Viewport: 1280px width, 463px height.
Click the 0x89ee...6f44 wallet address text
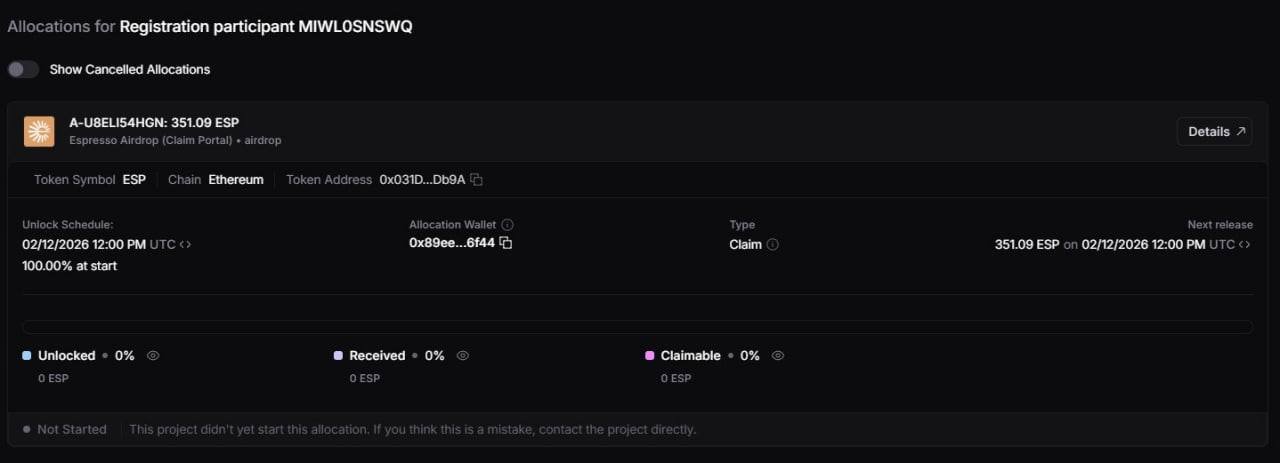coord(452,243)
